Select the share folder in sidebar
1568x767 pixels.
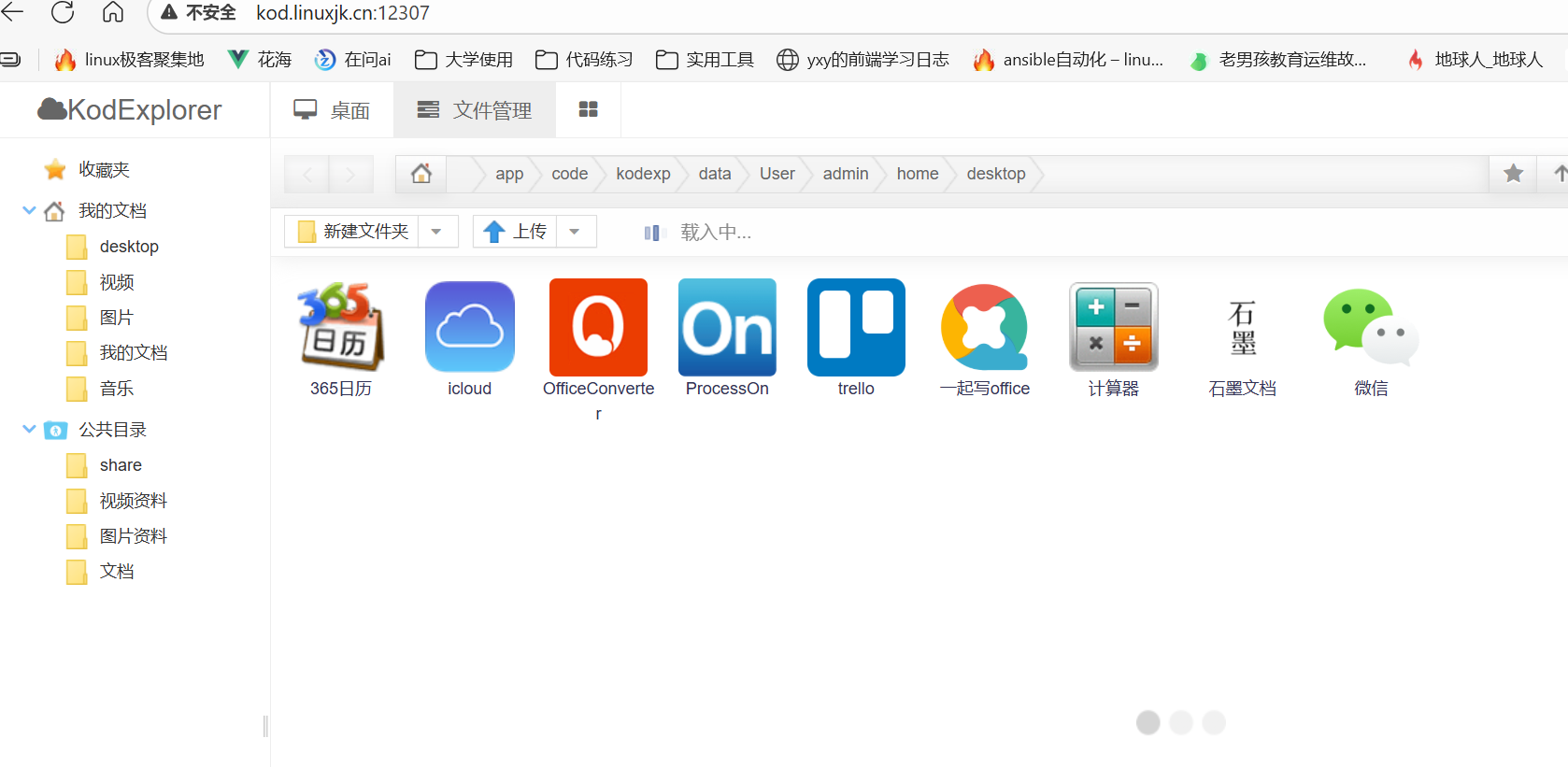click(121, 465)
